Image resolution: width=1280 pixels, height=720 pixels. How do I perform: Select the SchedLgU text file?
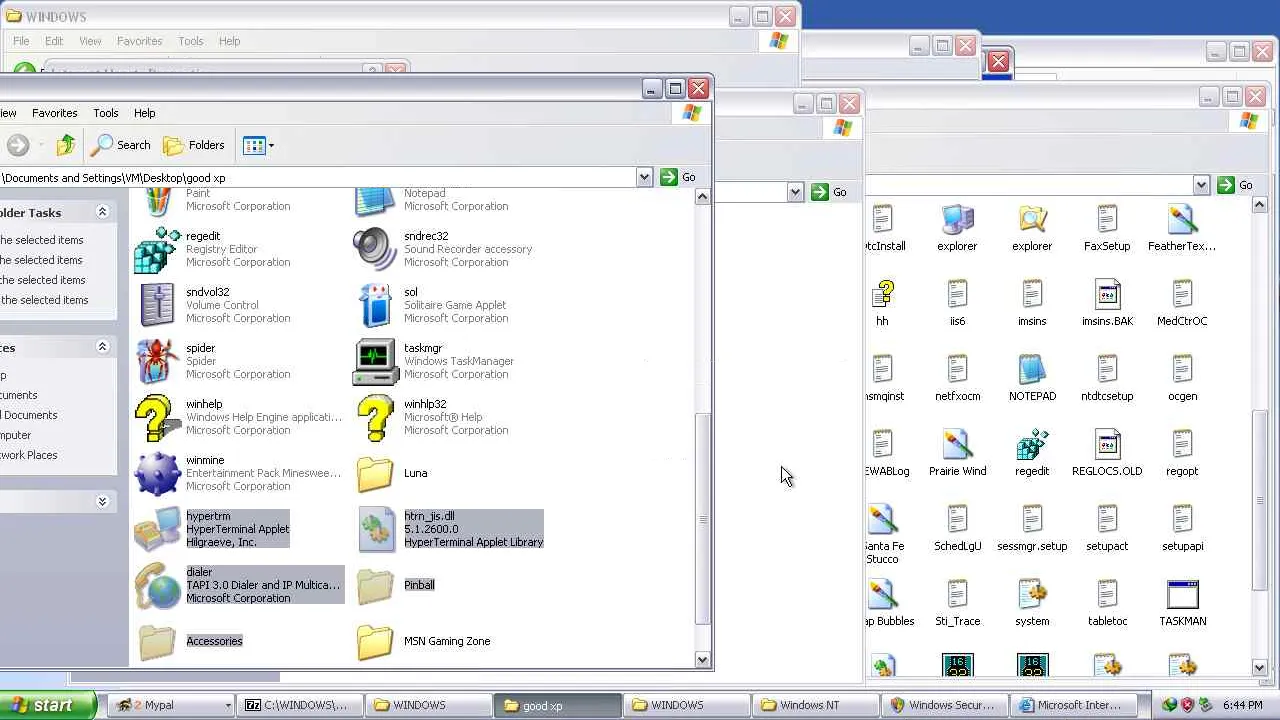coord(957,528)
